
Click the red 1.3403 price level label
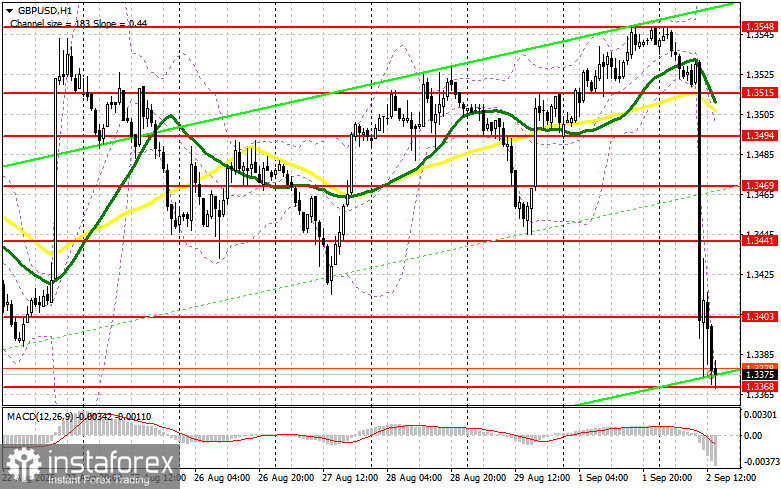(760, 316)
